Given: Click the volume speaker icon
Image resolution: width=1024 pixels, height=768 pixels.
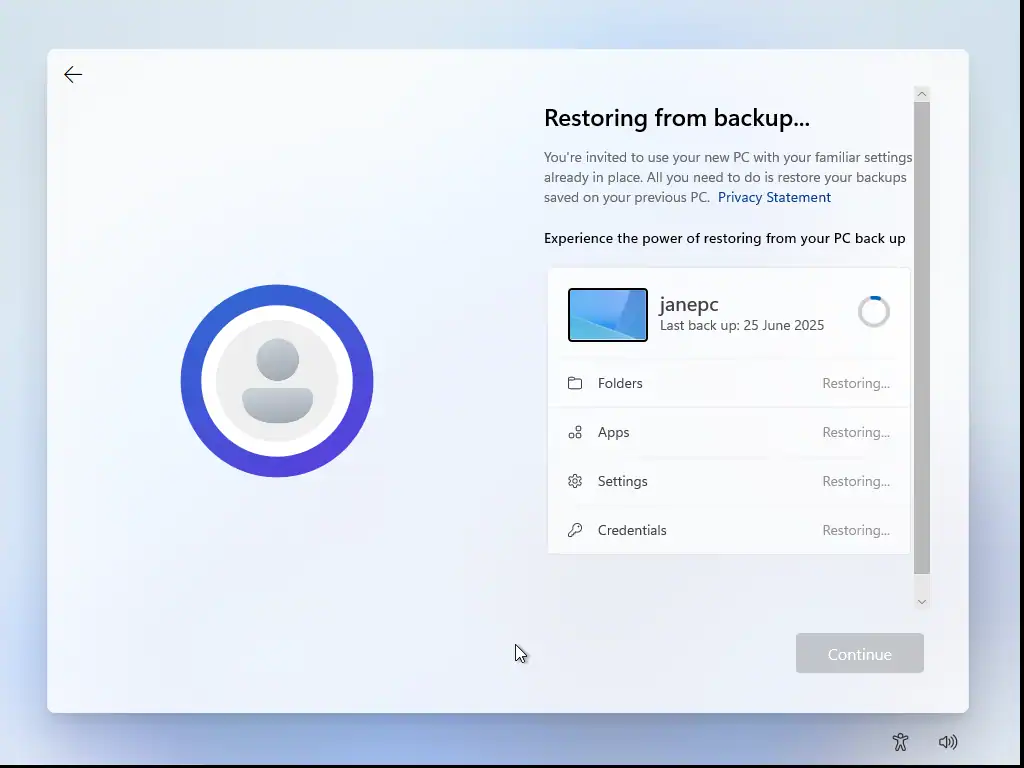Looking at the screenshot, I should click(x=948, y=742).
